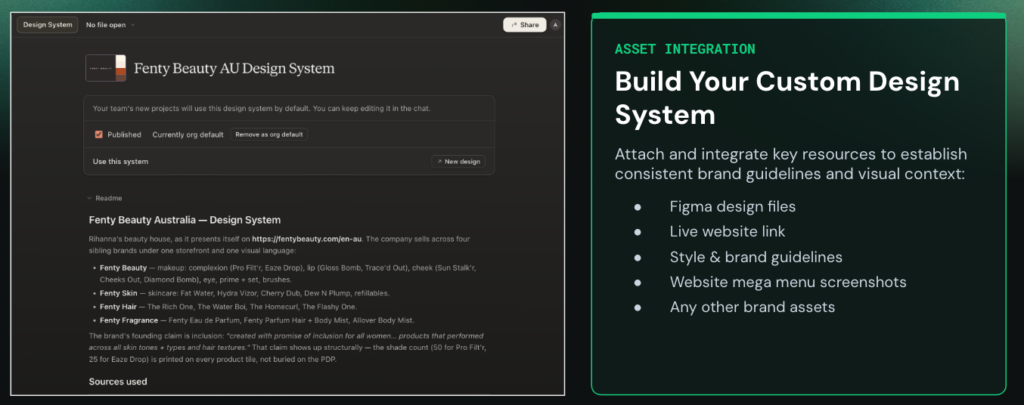Open the Fenty Beauty design system thumbnail
Viewport: 1024px width, 405px height.
(x=106, y=68)
